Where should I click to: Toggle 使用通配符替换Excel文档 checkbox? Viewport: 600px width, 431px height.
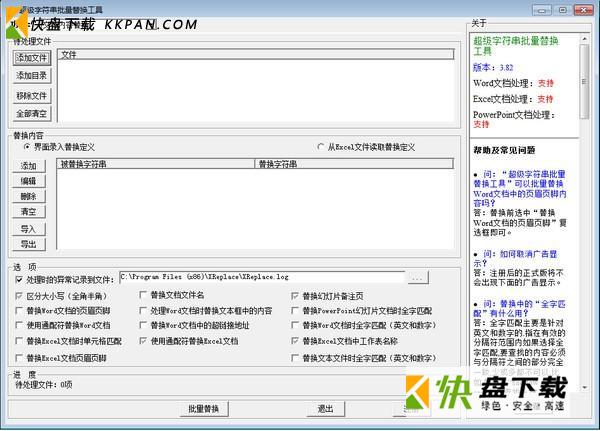[x=143, y=341]
